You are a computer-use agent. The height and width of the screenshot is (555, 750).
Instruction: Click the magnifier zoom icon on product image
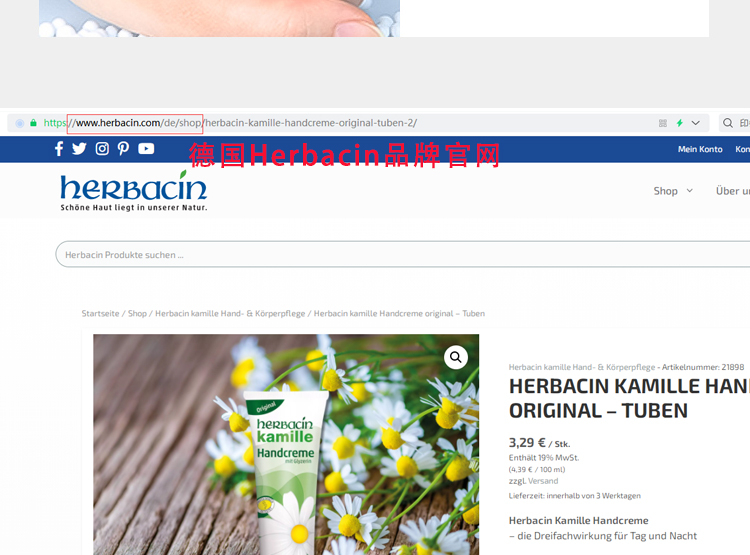tap(456, 357)
